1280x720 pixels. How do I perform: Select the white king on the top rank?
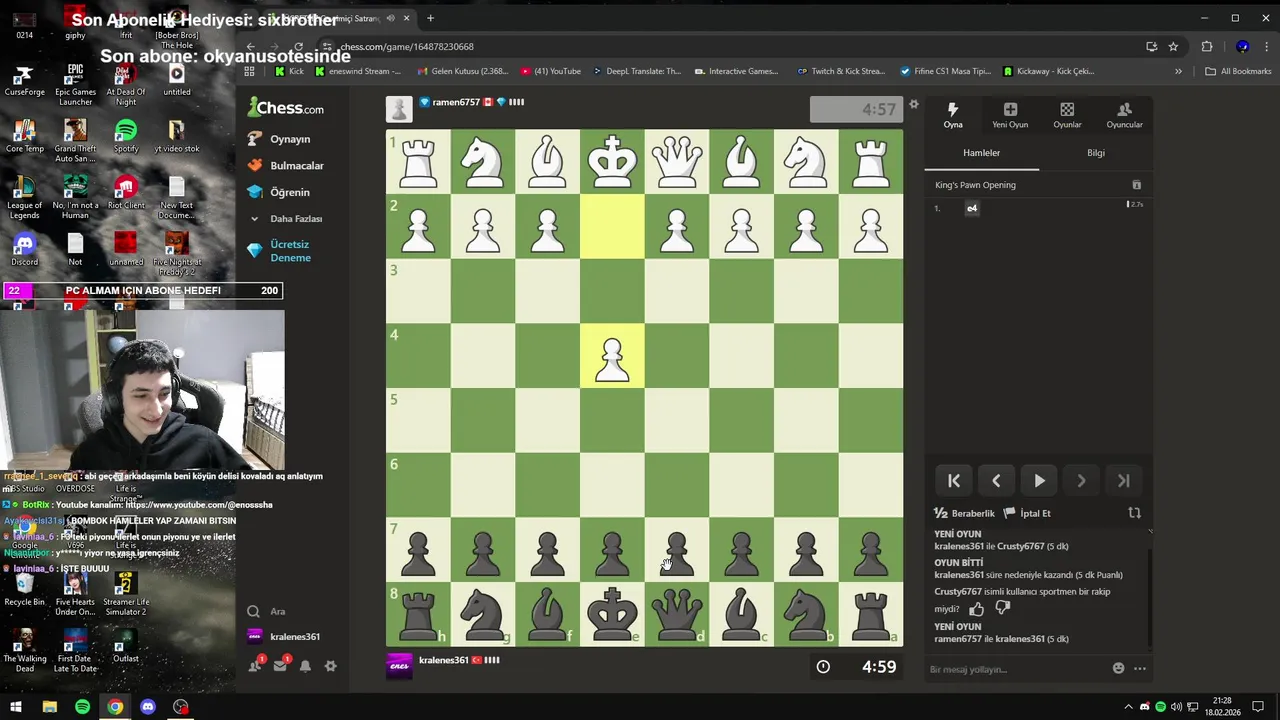point(612,161)
